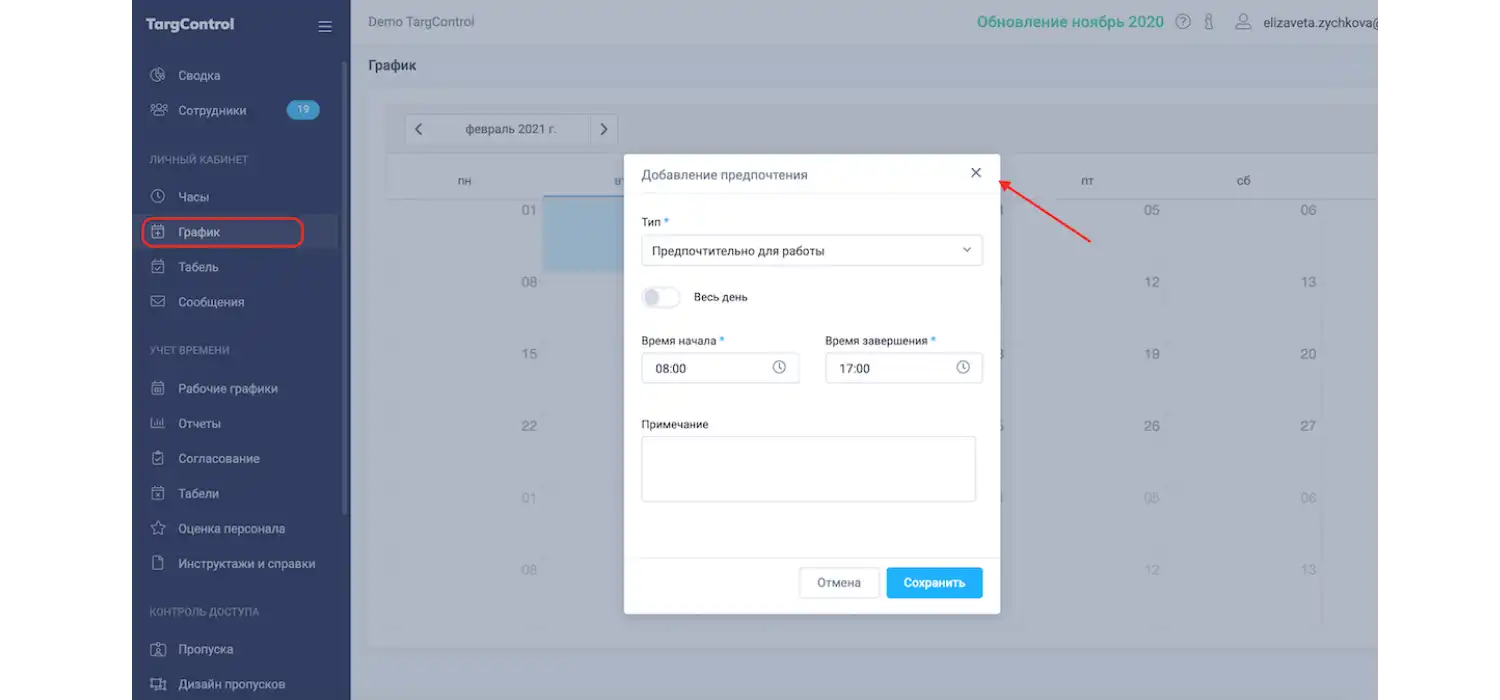The height and width of the screenshot is (700, 1500).
Task: Open the Рабочие графики menu item
Action: coord(157,388)
